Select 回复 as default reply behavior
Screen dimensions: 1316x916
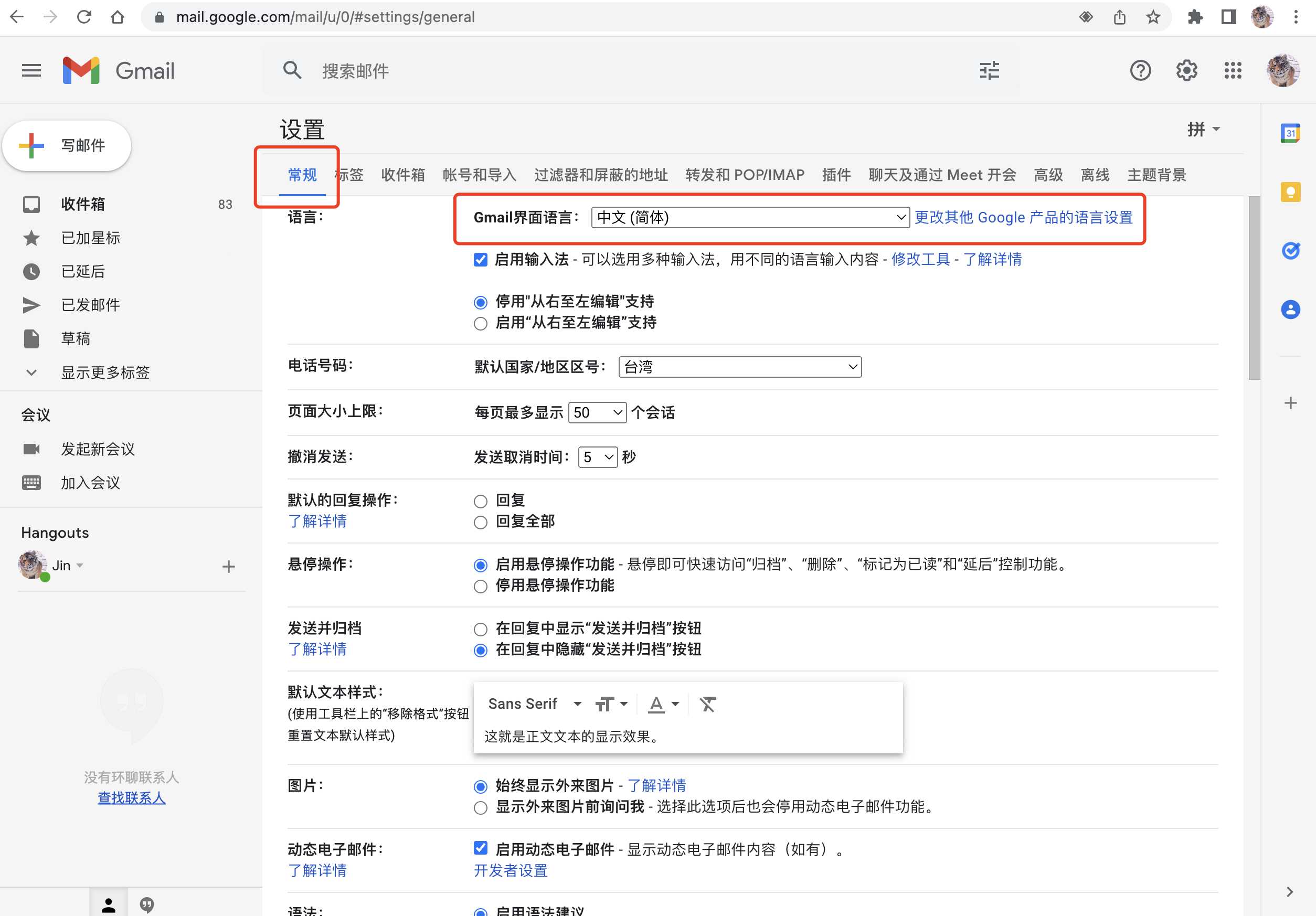pyautogui.click(x=480, y=502)
